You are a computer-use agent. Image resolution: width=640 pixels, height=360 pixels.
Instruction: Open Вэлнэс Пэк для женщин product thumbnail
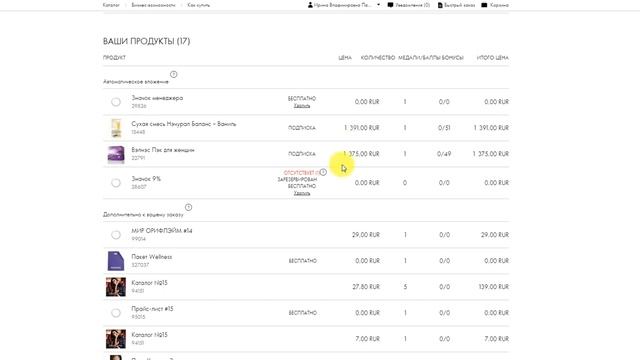(x=116, y=154)
